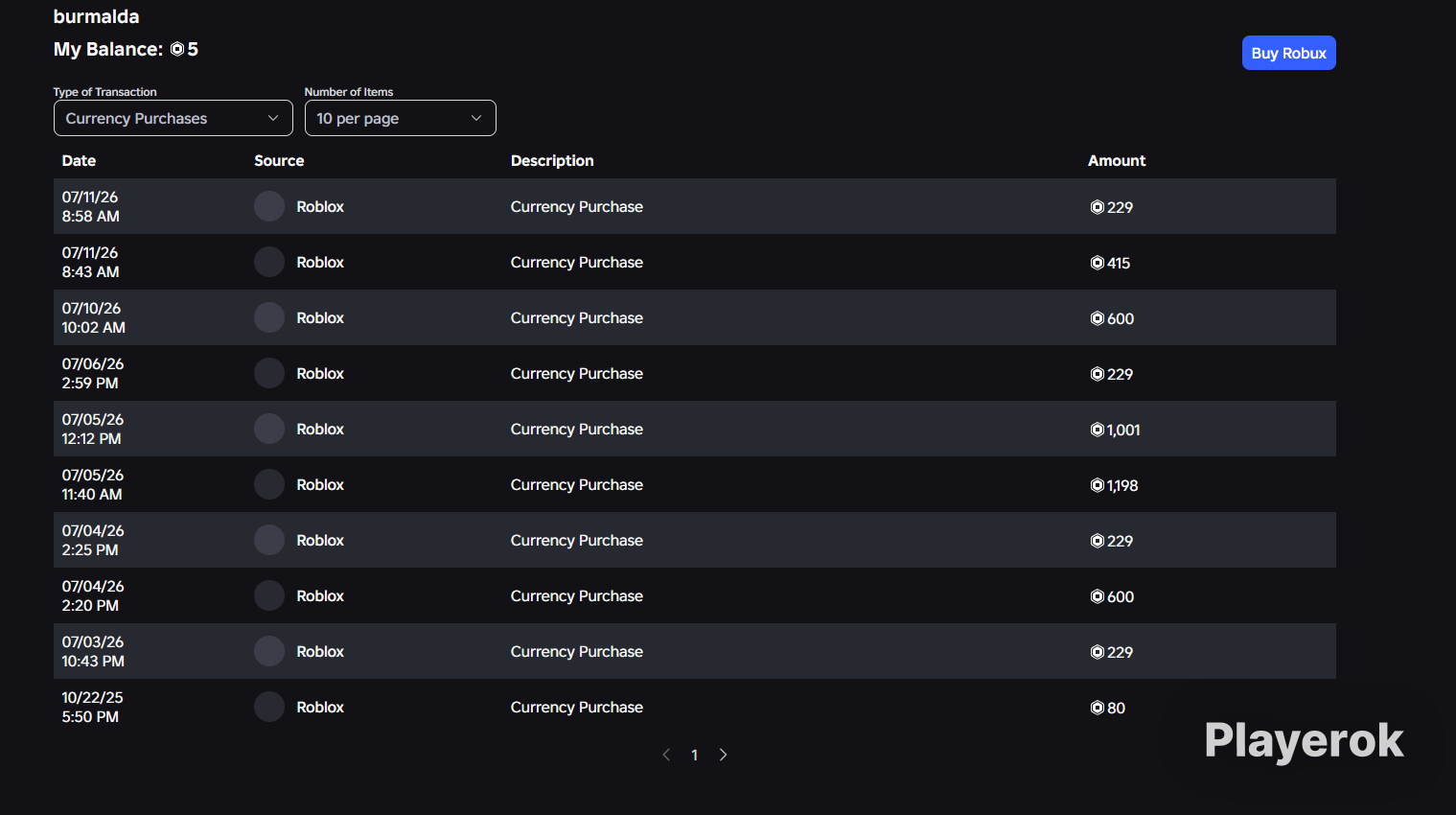1456x815 pixels.
Task: Click the 80 Robux amount
Action: pos(1108,708)
